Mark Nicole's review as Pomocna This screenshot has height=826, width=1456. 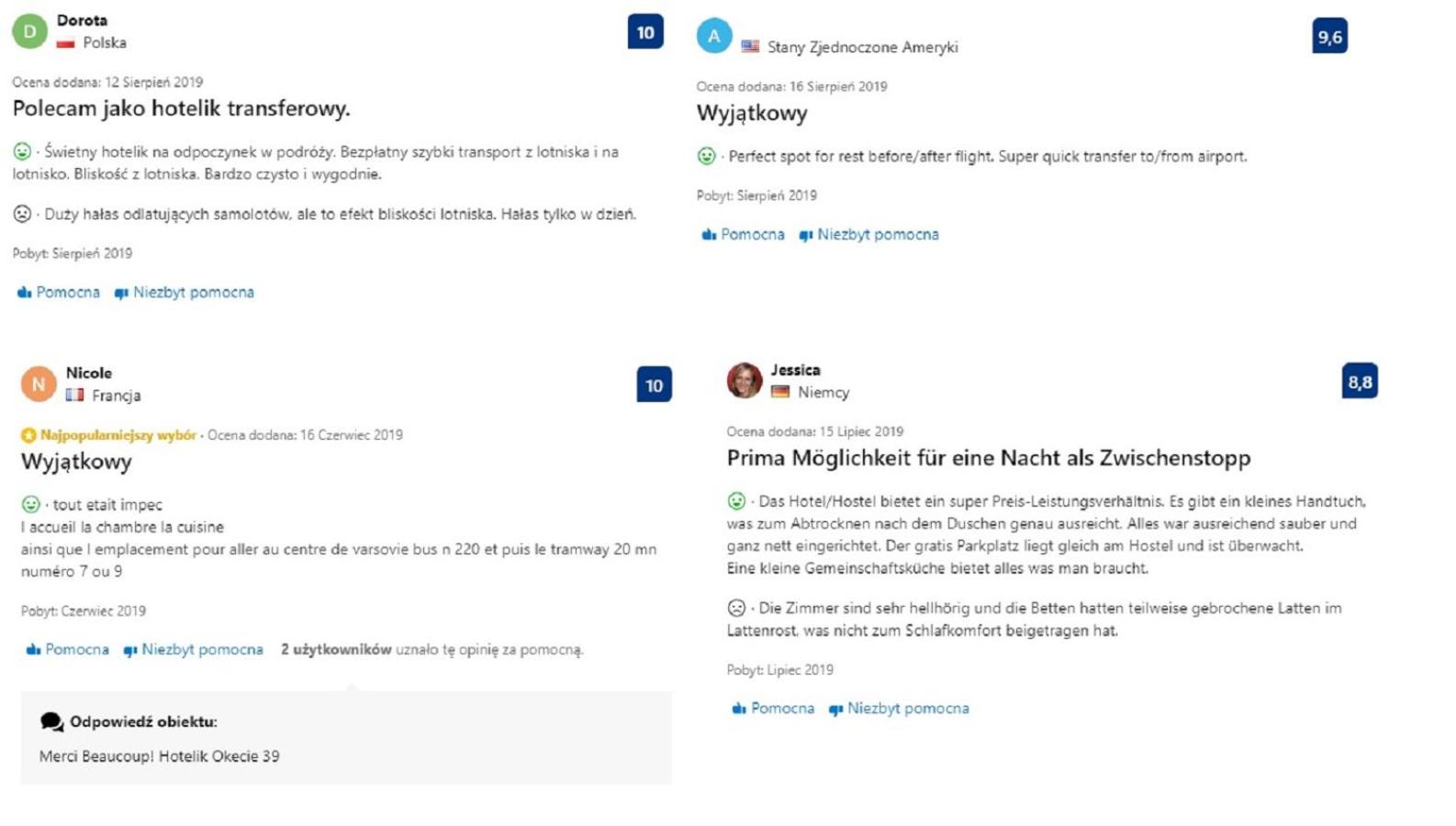(x=67, y=649)
